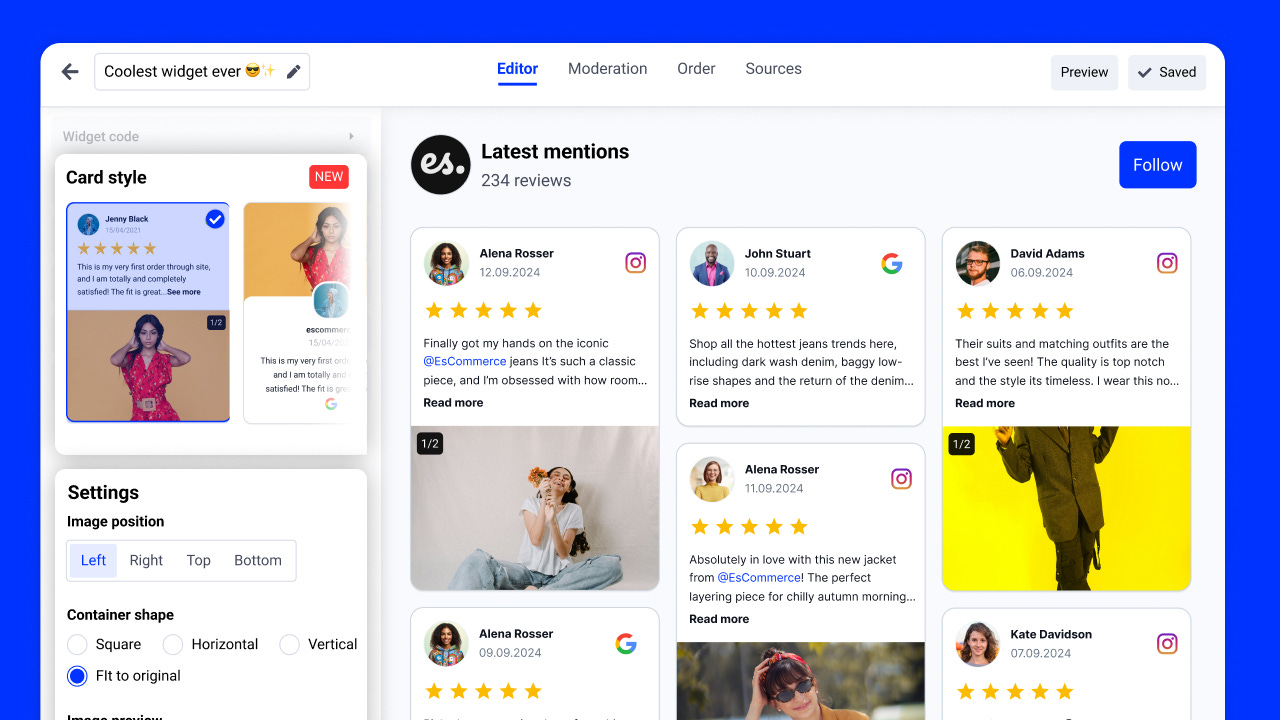Click star rating on John Stuart review
1280x720 pixels.
749,311
